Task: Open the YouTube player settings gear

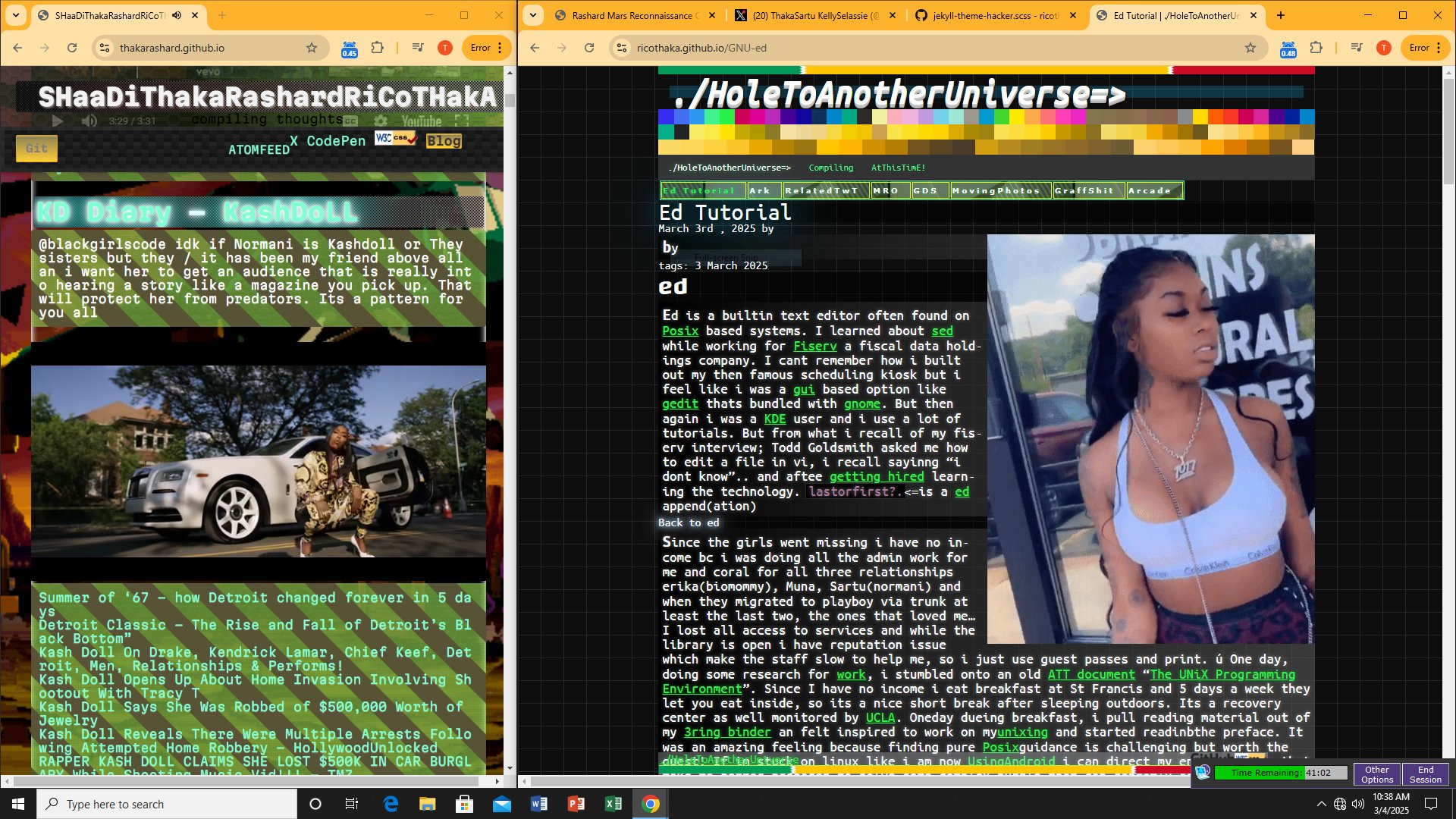Action: 381,121
